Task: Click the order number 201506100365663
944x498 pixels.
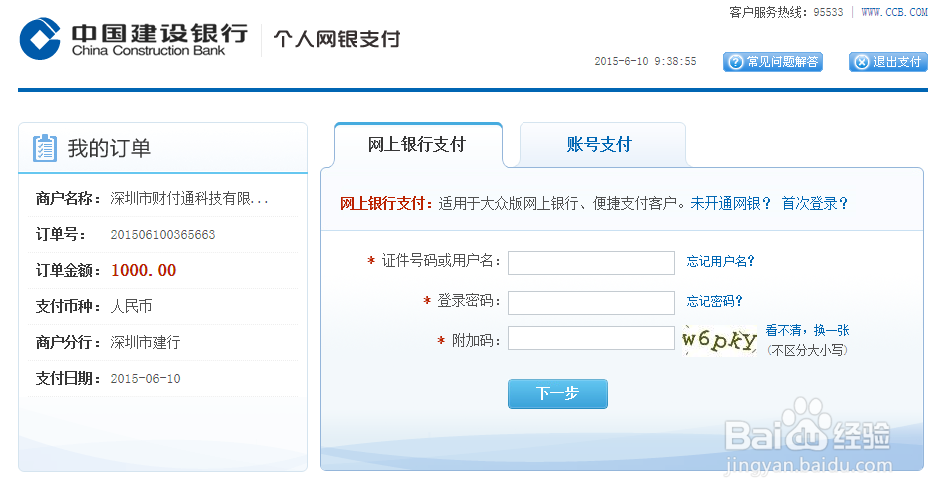Action: (163, 235)
